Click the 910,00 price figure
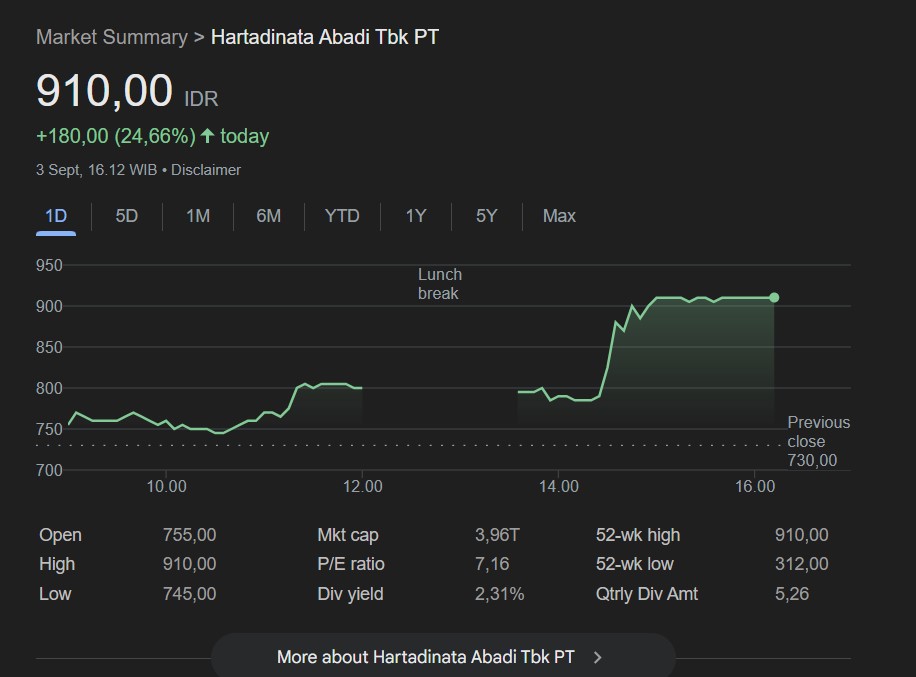Image resolution: width=916 pixels, height=677 pixels. (105, 91)
